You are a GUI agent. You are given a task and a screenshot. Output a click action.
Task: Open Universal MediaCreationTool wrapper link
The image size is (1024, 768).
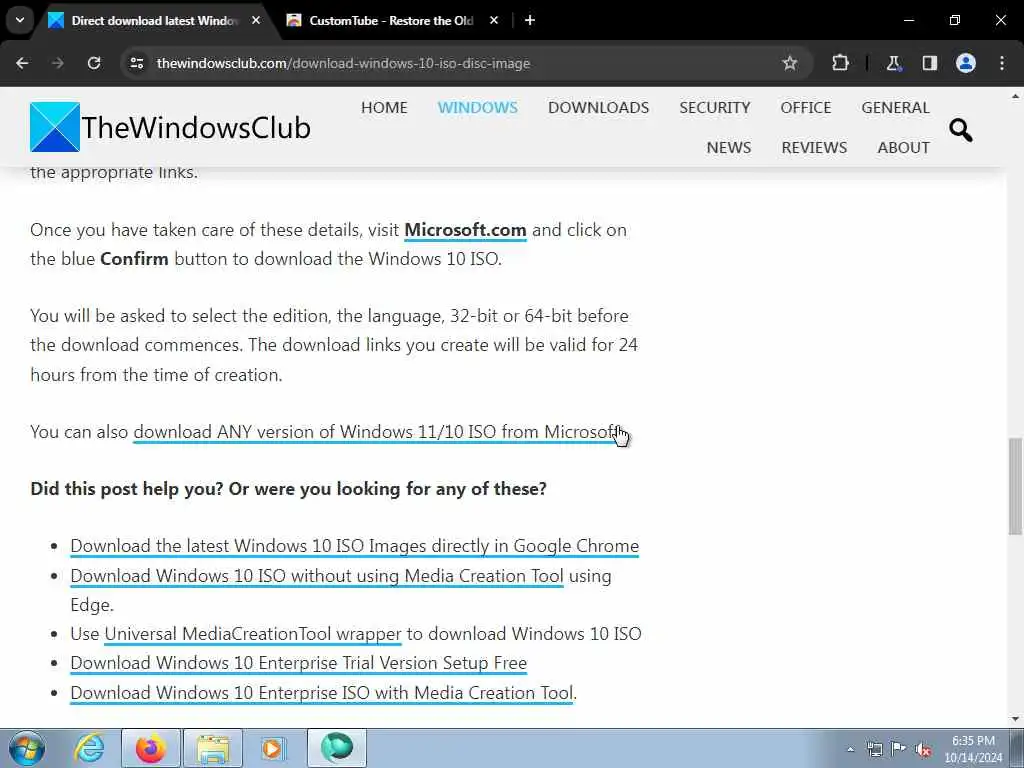(253, 634)
